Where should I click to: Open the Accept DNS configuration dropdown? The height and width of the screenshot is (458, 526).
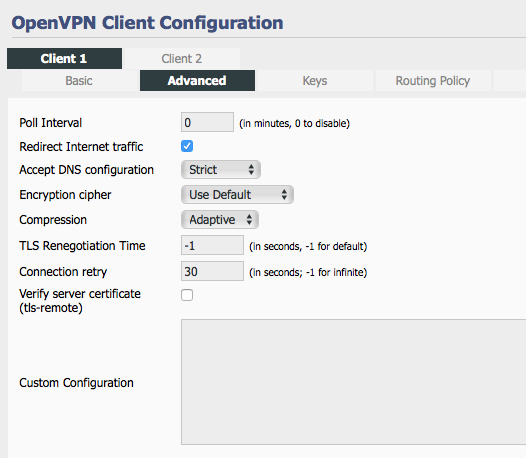221,169
